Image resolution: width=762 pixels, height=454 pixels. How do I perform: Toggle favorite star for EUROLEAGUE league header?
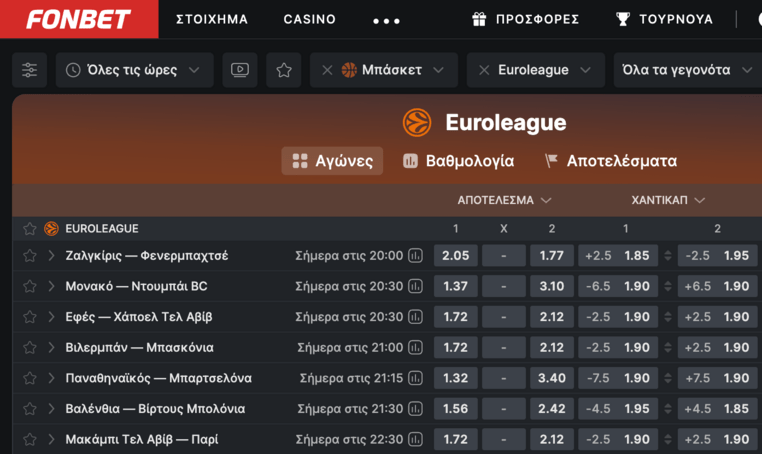(x=30, y=229)
